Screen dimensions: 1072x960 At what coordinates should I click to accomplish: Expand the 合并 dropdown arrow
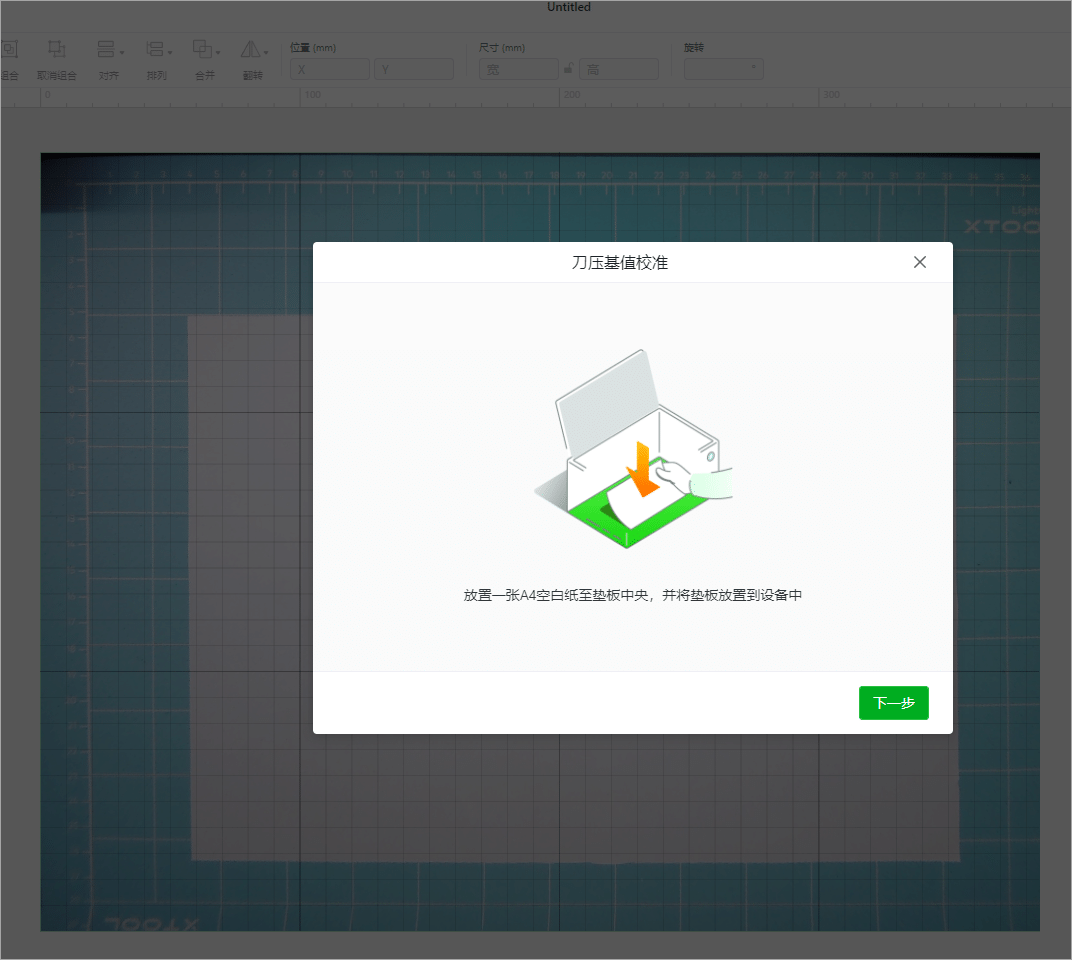coord(218,53)
